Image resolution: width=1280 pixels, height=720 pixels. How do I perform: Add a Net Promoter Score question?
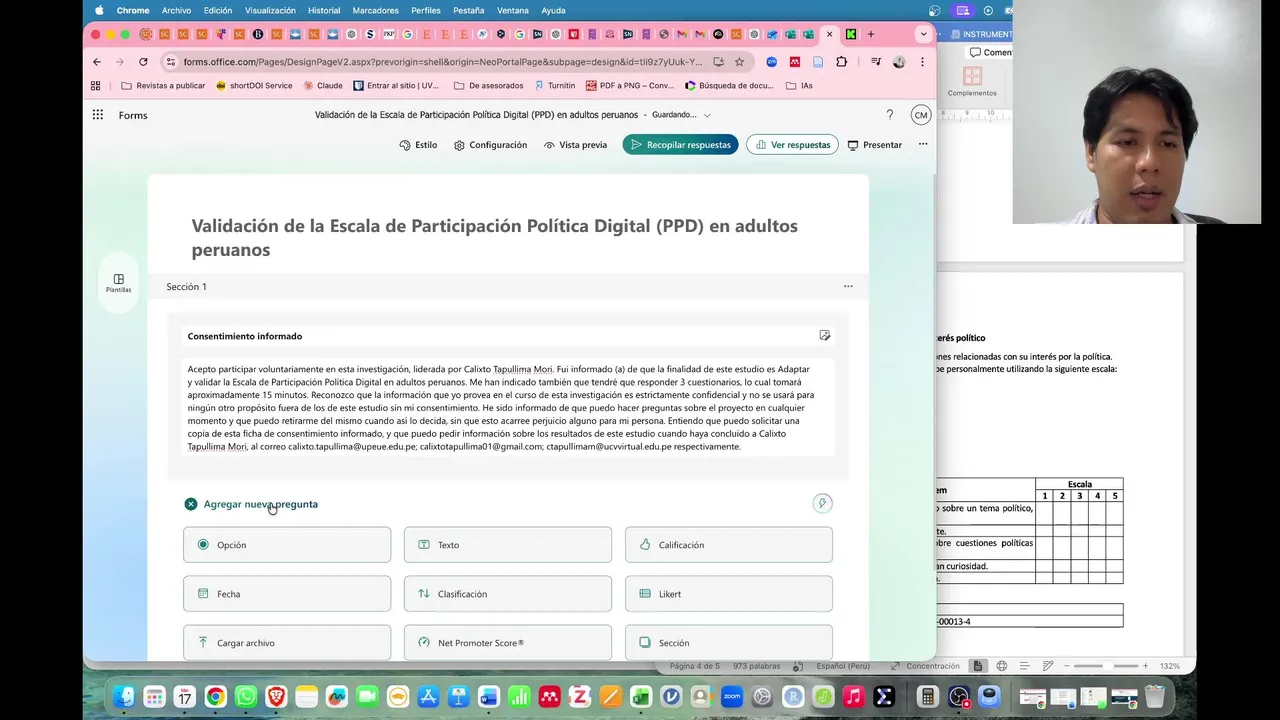508,643
